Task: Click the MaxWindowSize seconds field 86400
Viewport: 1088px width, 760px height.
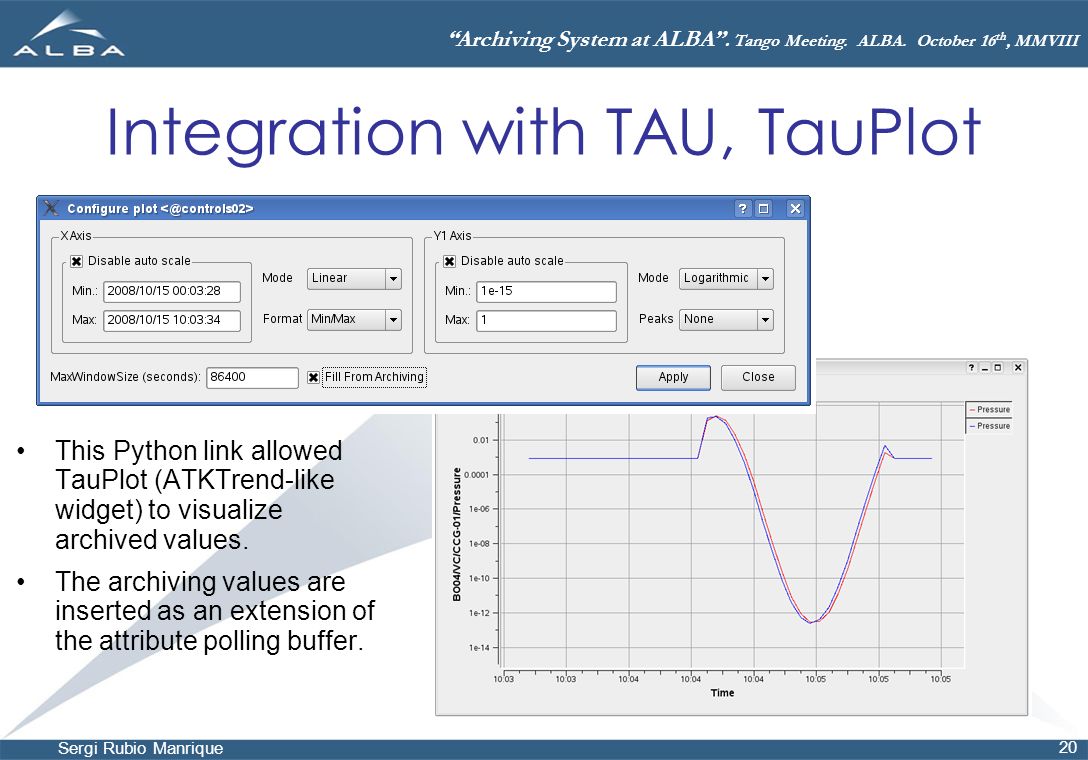Action: (x=253, y=378)
